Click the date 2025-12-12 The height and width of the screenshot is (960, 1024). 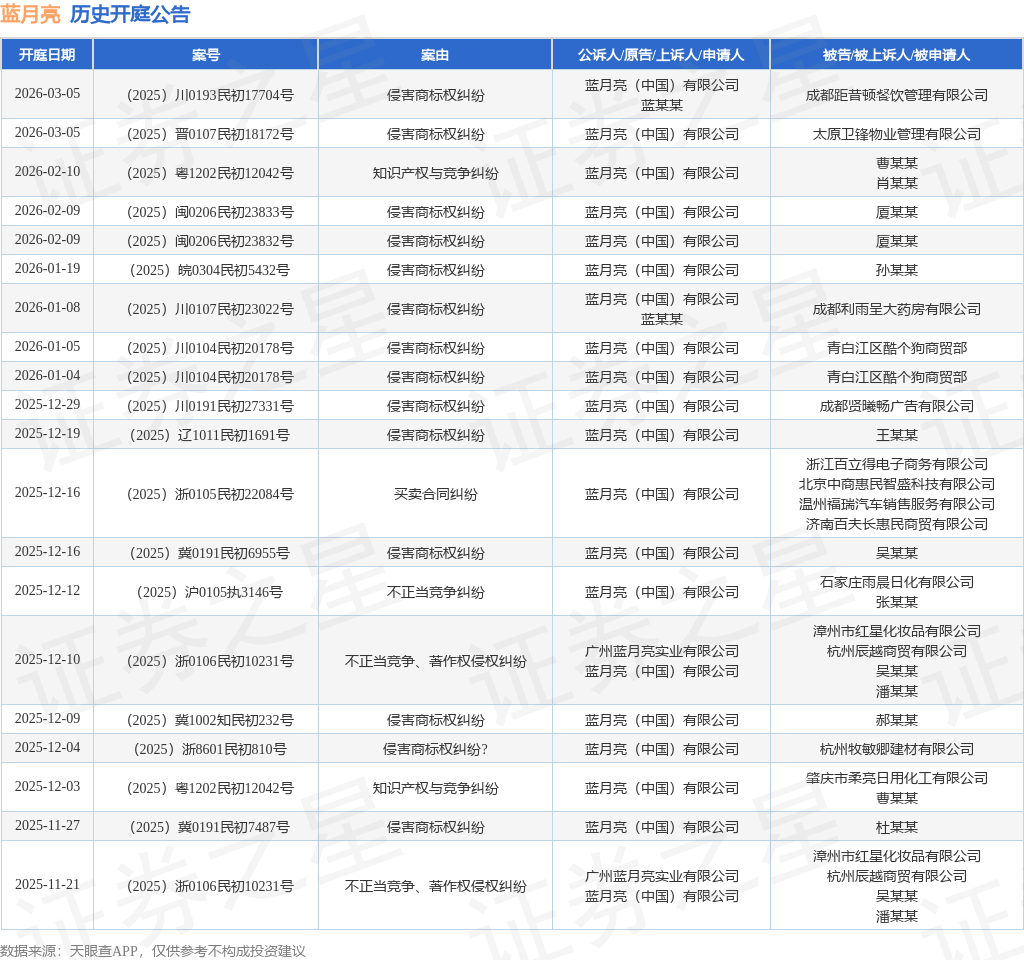click(x=47, y=590)
